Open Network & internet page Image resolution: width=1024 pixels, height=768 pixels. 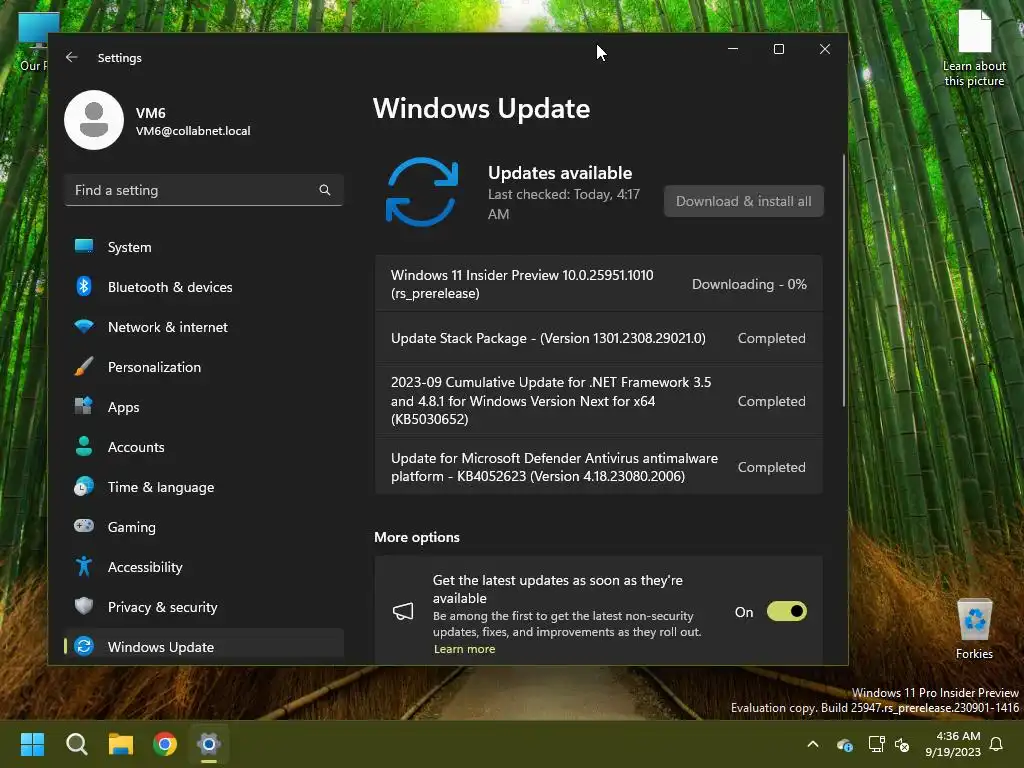pos(204,327)
